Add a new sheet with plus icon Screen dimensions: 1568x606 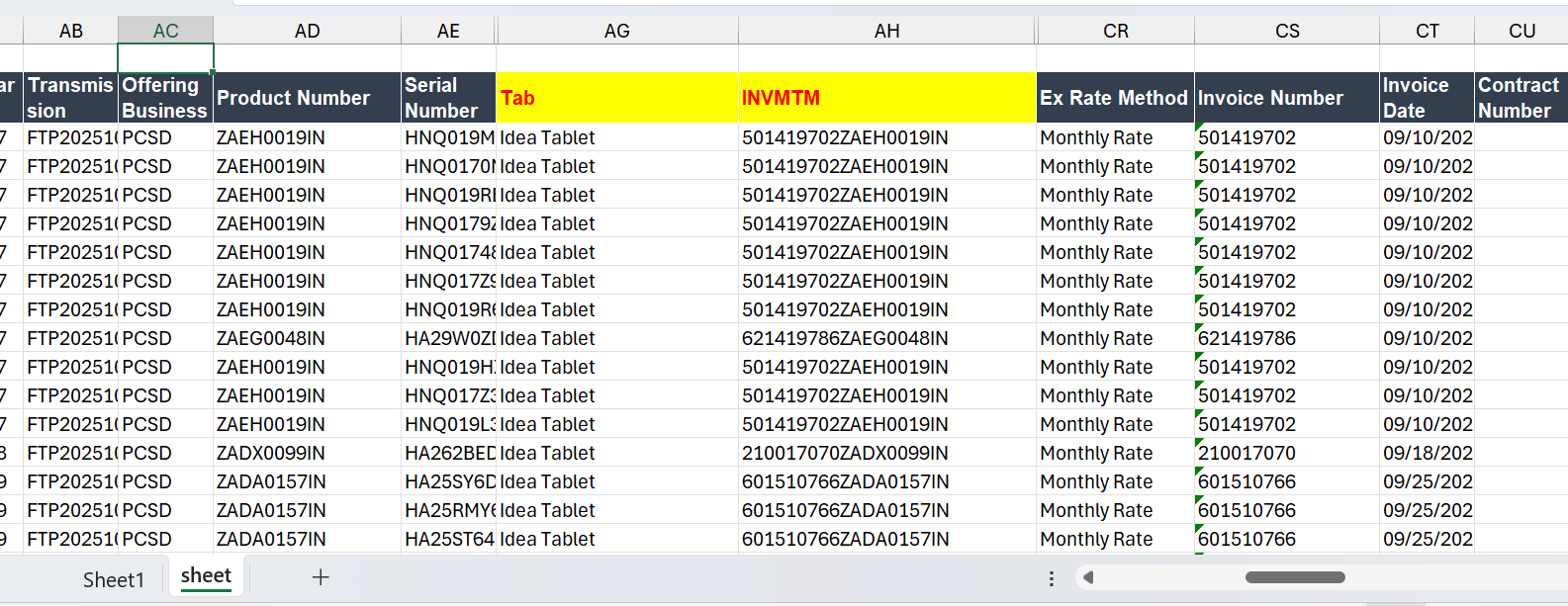click(x=320, y=577)
